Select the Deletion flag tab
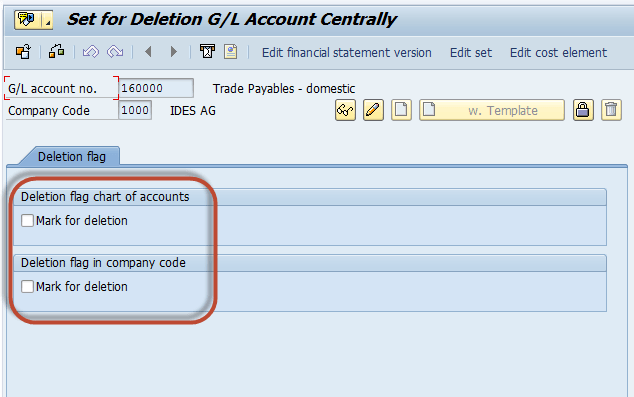 72,156
